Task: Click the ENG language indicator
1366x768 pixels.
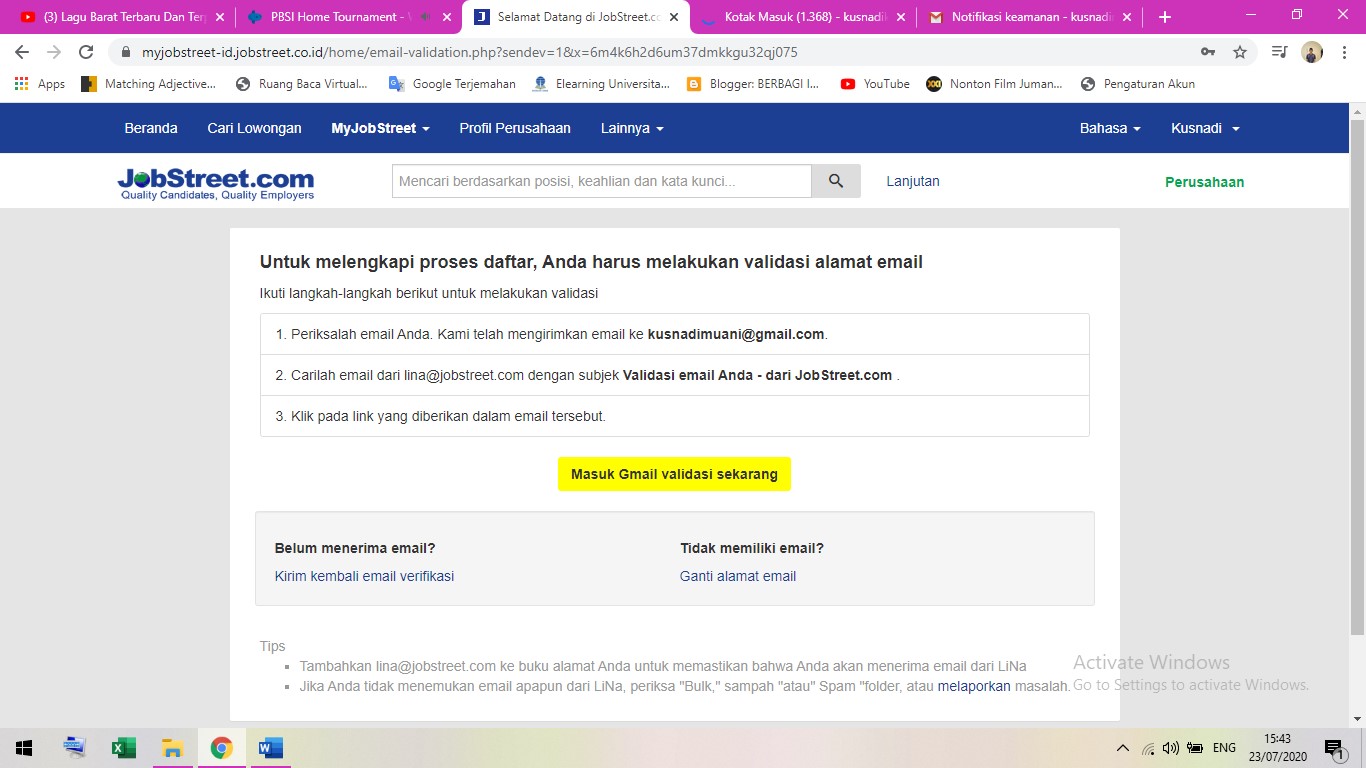Action: (1224, 748)
